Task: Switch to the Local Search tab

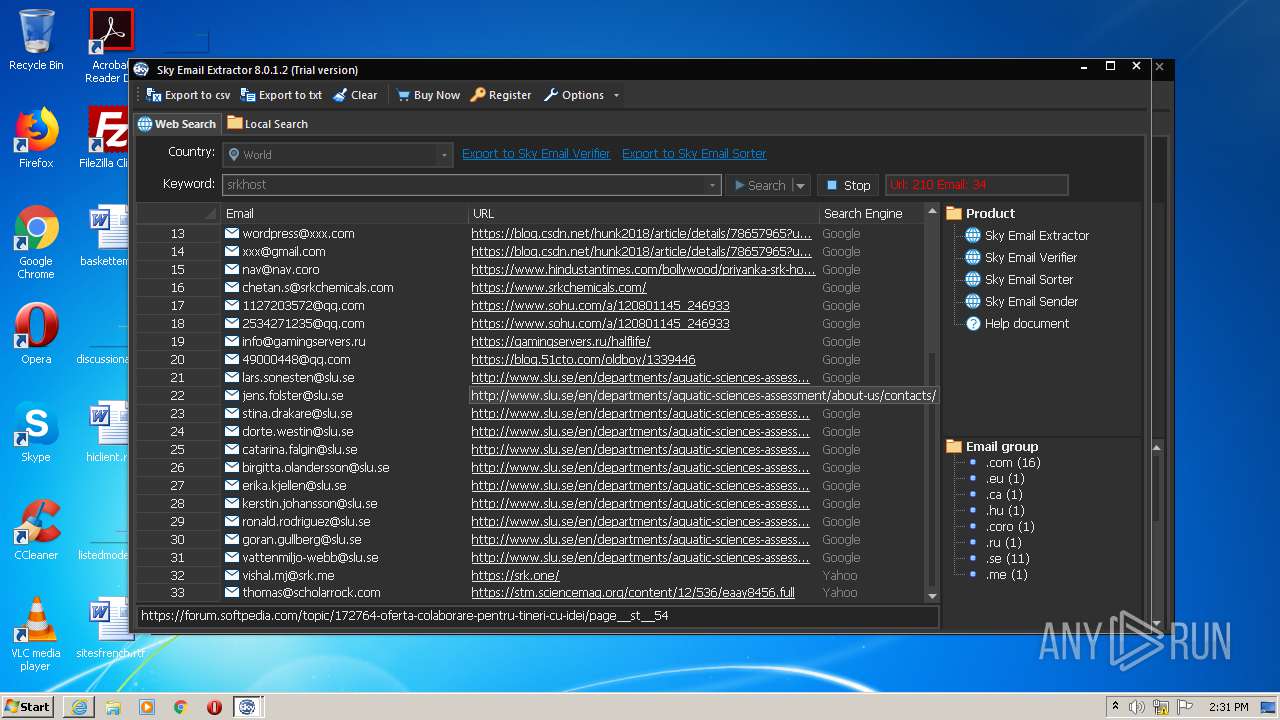Action: point(267,124)
